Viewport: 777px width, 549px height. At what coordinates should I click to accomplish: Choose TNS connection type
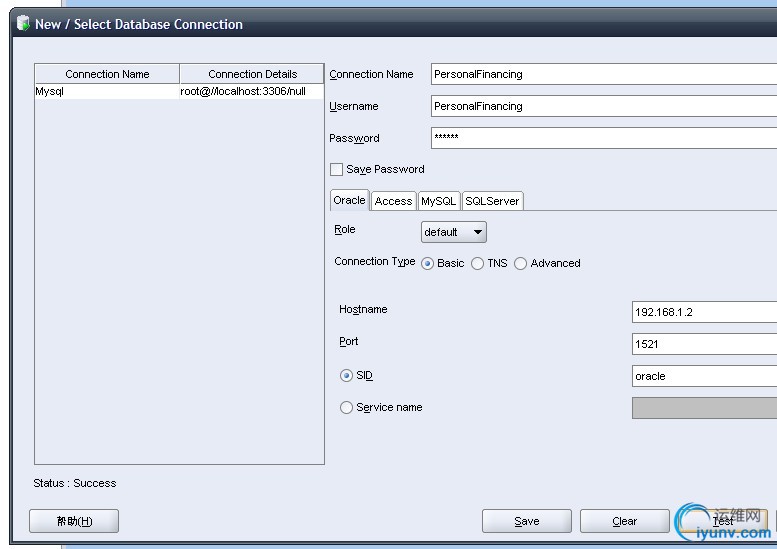pyautogui.click(x=478, y=264)
